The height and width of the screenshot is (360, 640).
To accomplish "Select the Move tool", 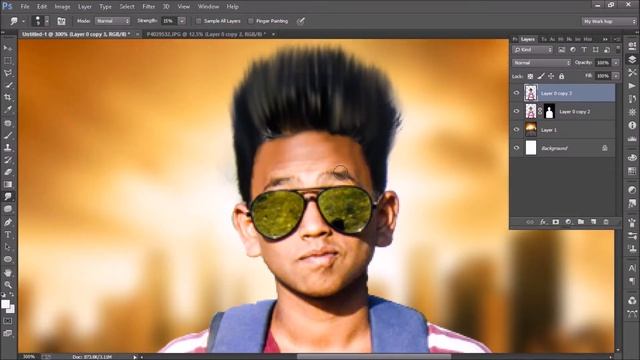I will (8, 48).
